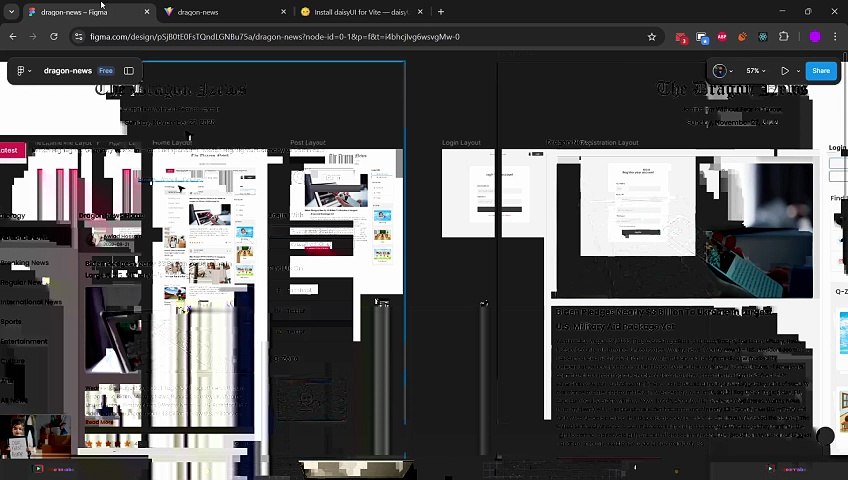Screen dimensions: 848x480
Task: Click the blue Share button
Action: point(820,71)
